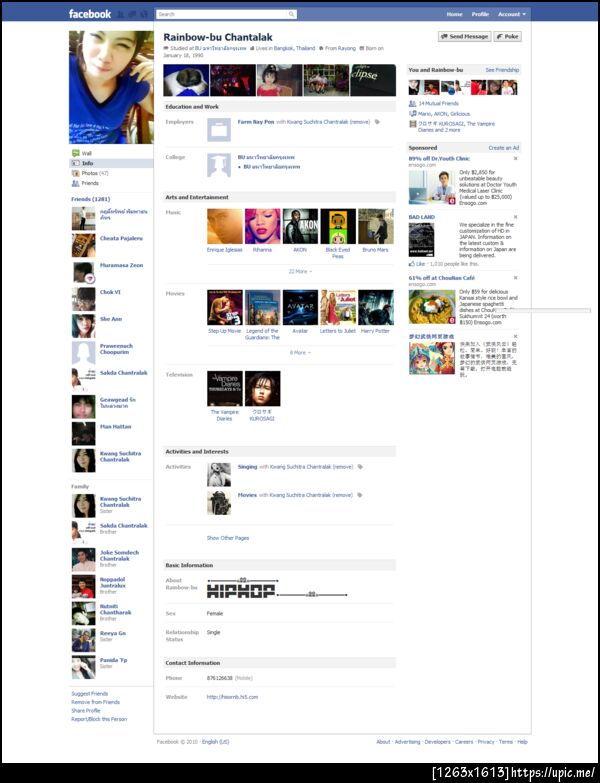Click the Farm Nay Pon employer icon

[x=219, y=130]
